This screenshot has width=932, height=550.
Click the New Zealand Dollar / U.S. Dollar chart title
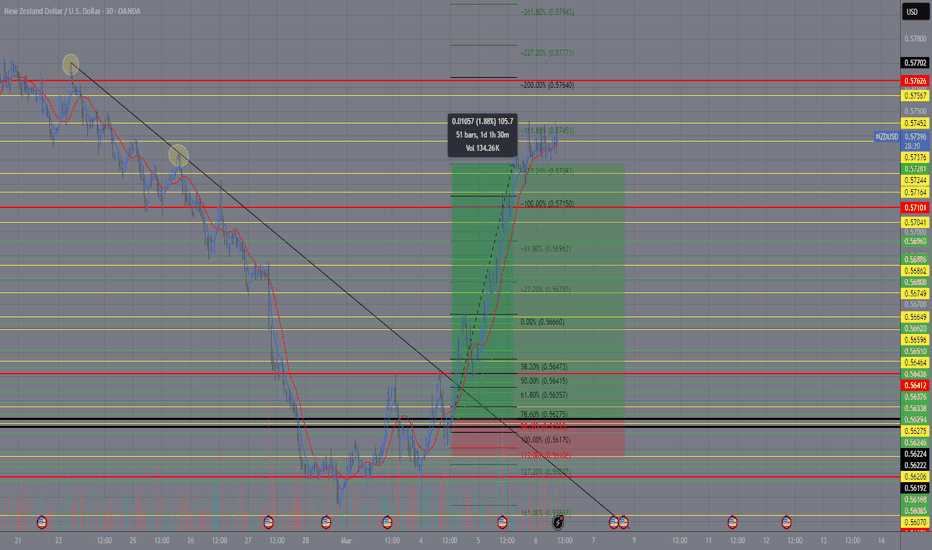(x=72, y=11)
